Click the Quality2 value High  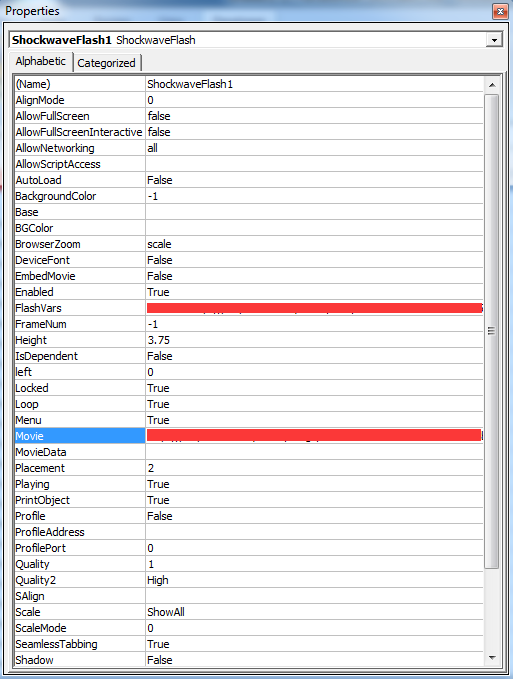coord(314,581)
